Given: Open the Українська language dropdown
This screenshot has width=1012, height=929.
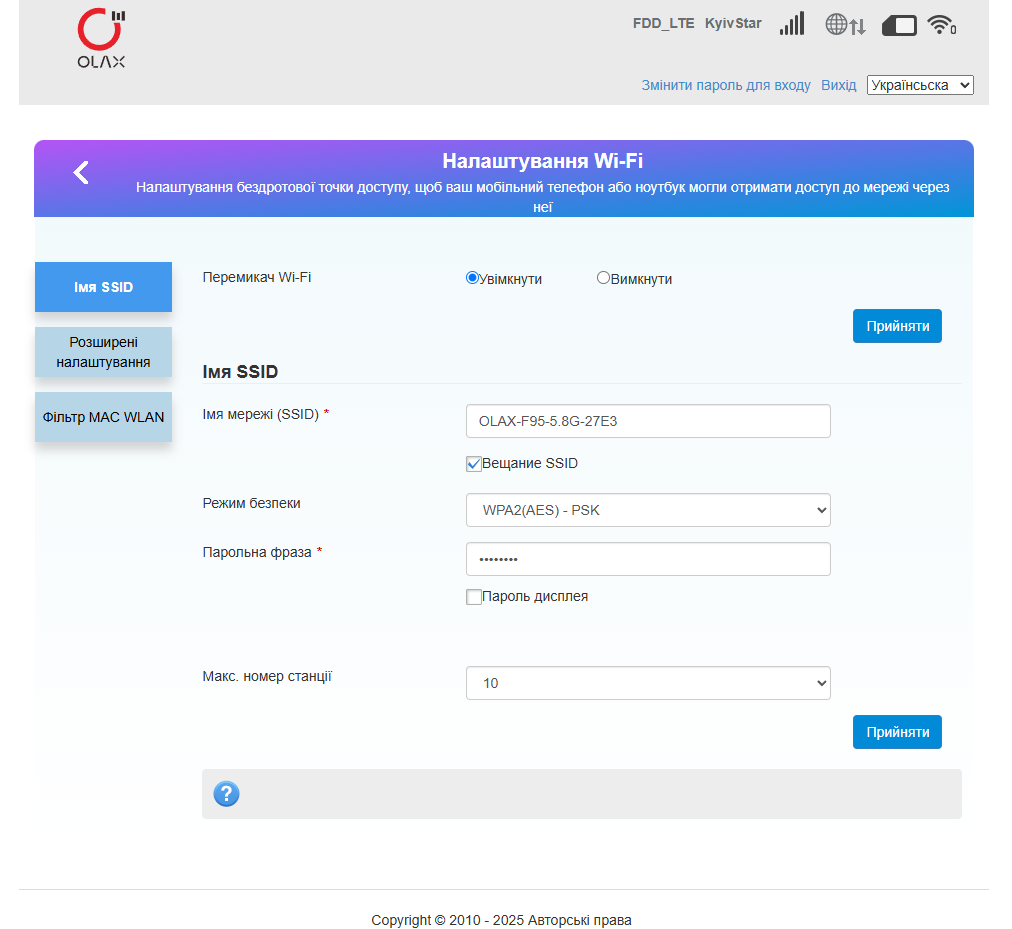Looking at the screenshot, I should coord(920,85).
